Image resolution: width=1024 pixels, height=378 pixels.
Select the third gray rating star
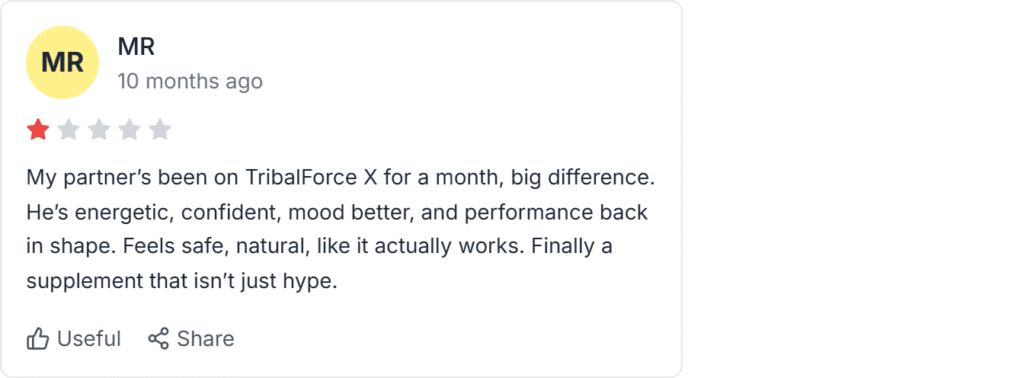(99, 130)
